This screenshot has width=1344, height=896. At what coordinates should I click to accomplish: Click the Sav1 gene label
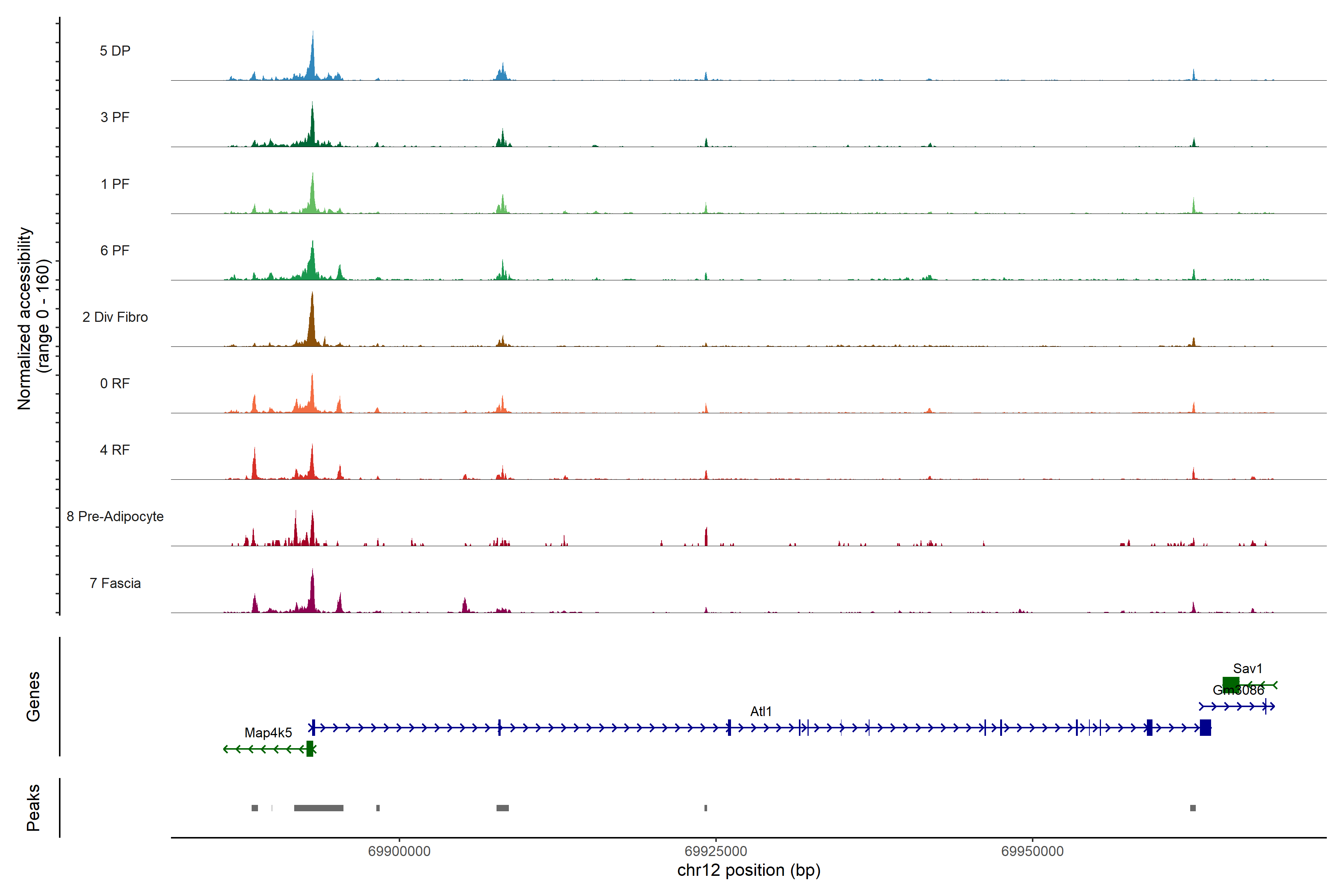tap(1247, 669)
